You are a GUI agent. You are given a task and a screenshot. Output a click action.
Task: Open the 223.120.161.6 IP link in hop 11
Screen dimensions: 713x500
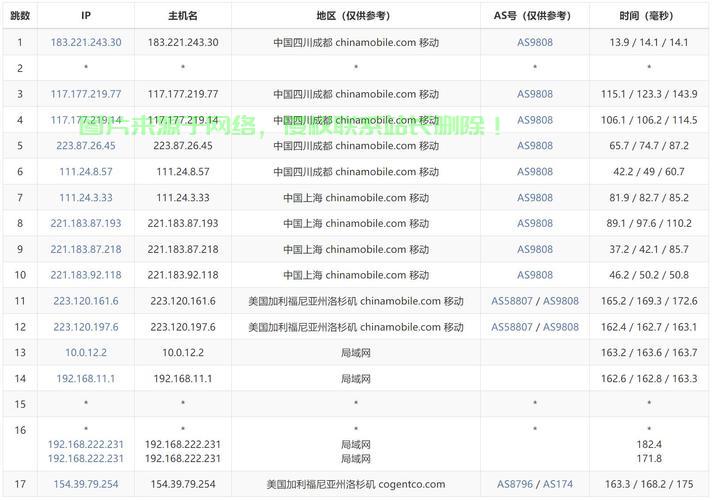tap(86, 301)
